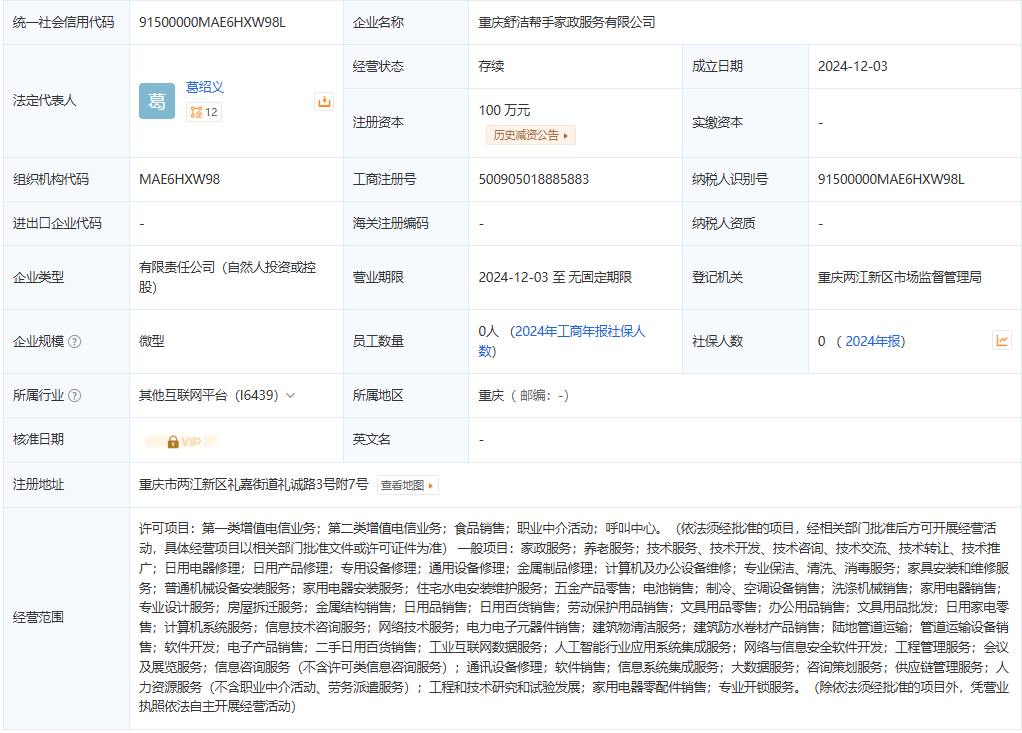Select the 组织机构代码 MAE6HXW98

(179, 179)
